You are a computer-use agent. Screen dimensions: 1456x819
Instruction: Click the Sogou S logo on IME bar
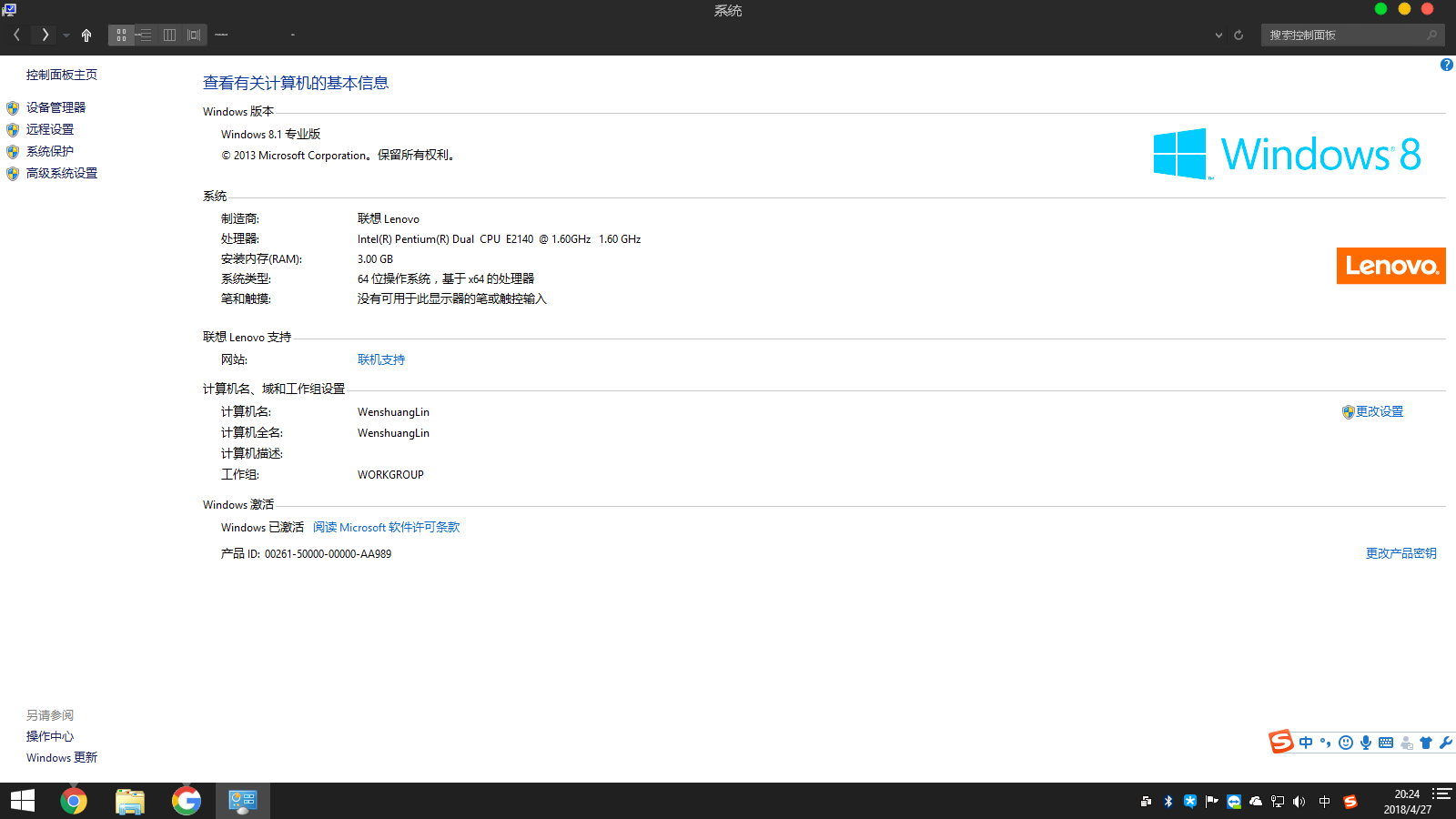1281,742
